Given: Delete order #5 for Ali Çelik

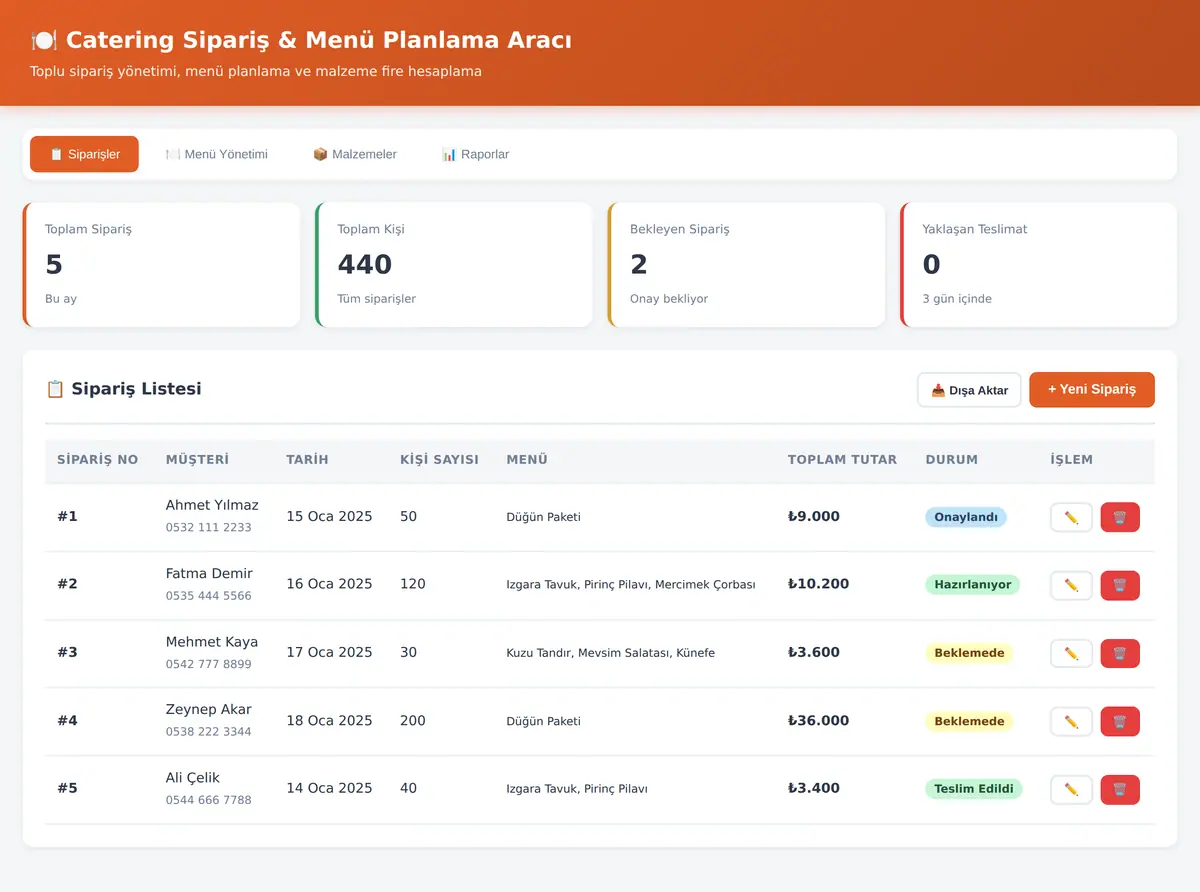Looking at the screenshot, I should [x=1120, y=789].
